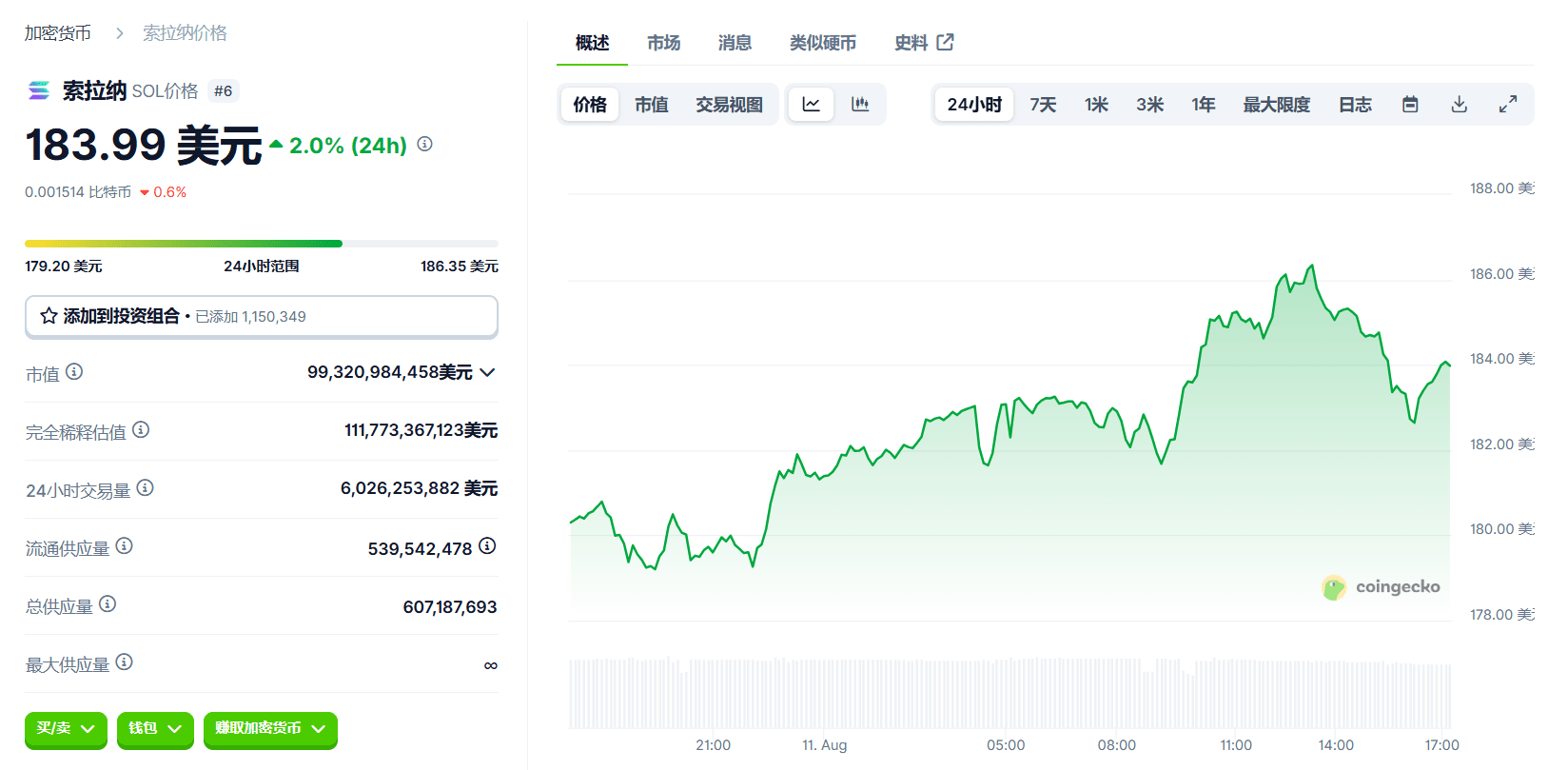This screenshot has height=770, width=1568.
Task: Click the 183.99 美元 price text
Action: point(143,146)
